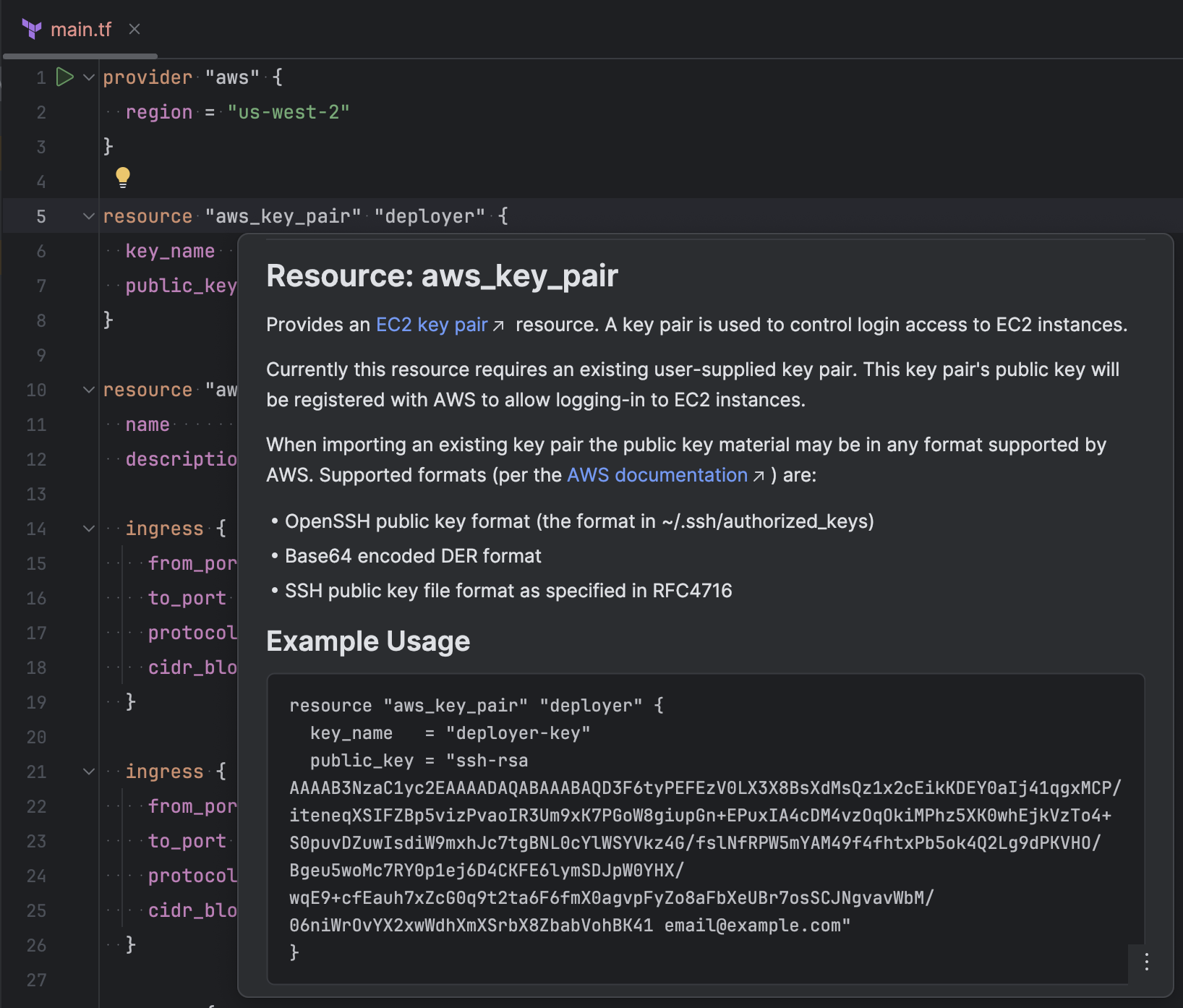The image size is (1183, 1008).
Task: Toggle folding of the provider "aws" block
Action: pos(87,77)
